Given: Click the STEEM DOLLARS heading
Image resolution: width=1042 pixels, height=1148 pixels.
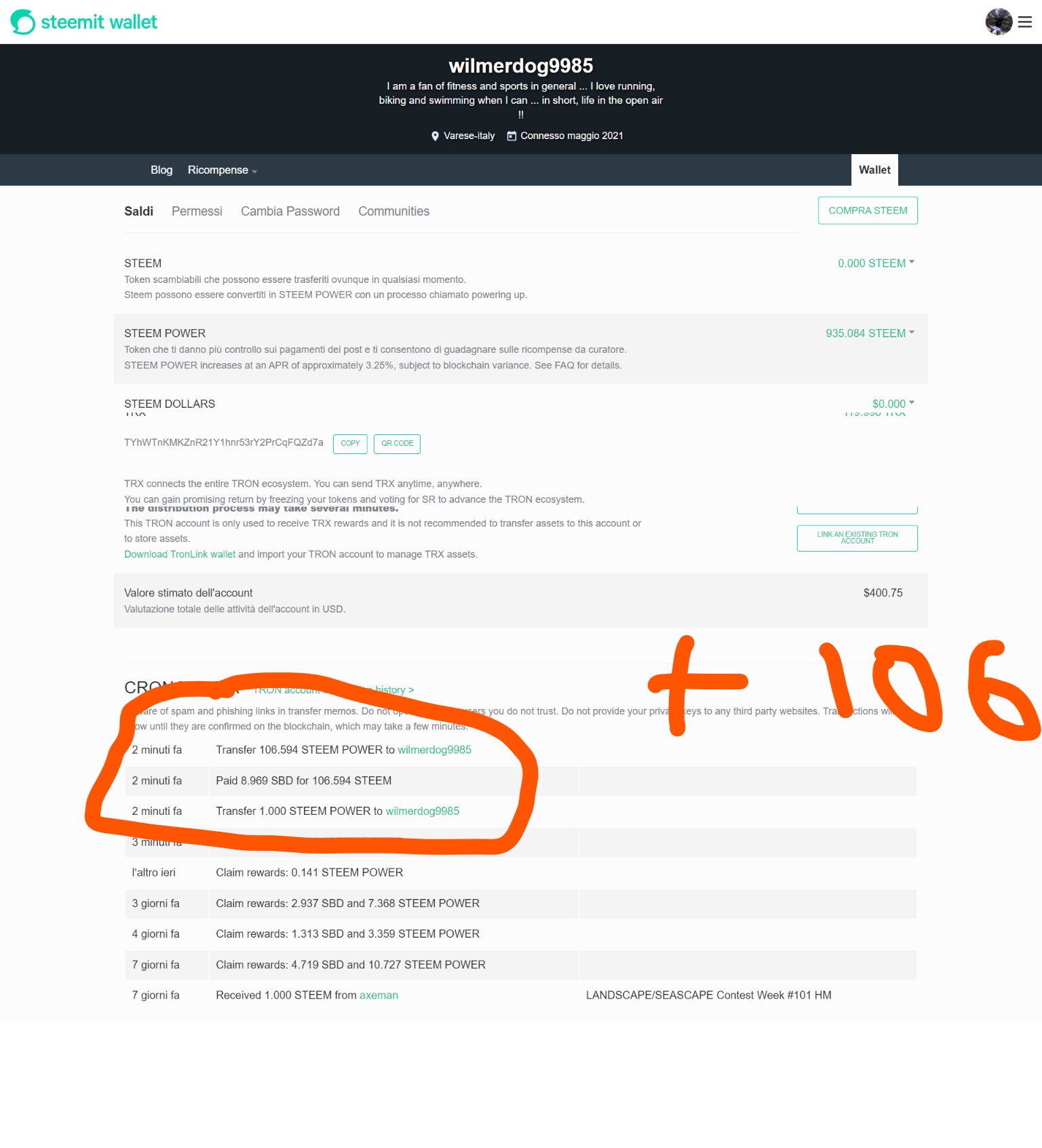Looking at the screenshot, I should coord(170,404).
